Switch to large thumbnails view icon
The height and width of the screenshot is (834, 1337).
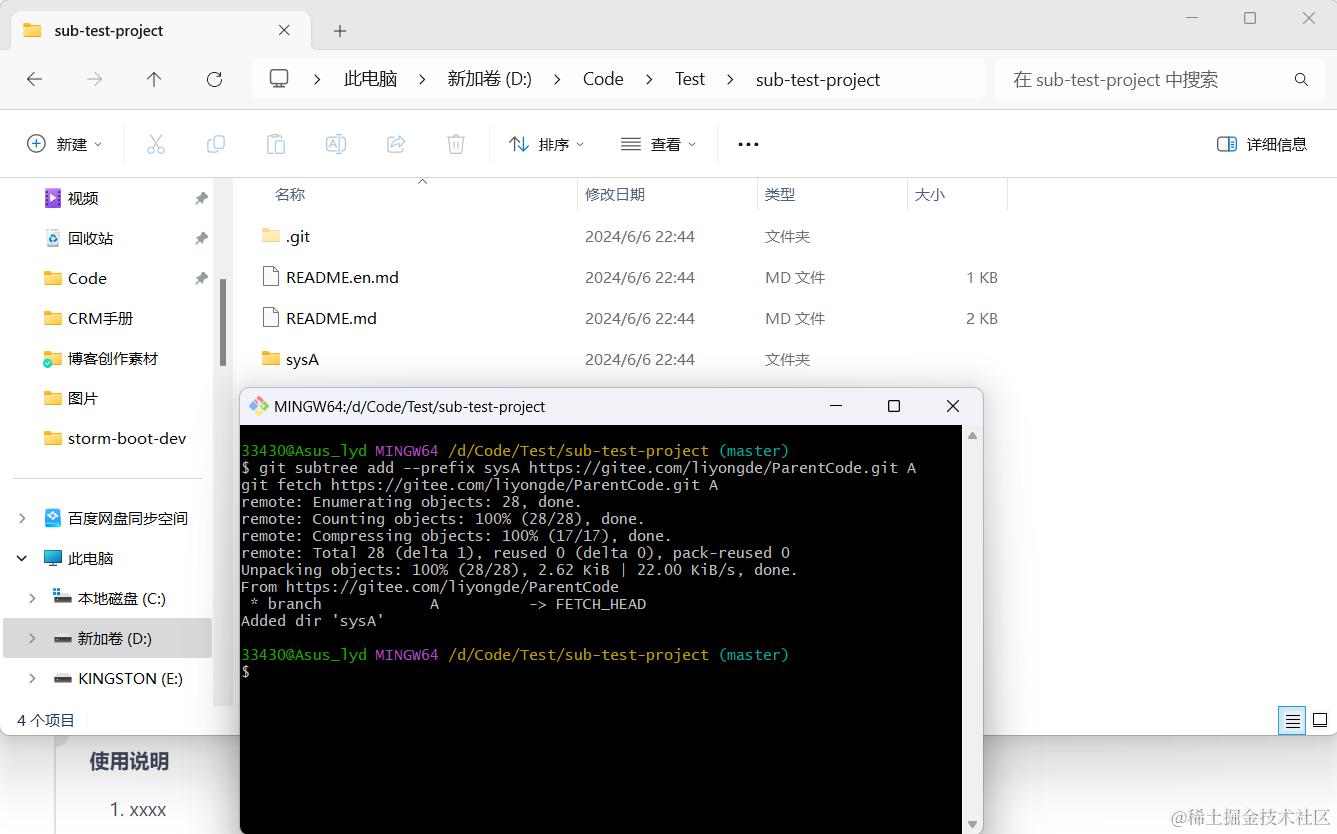point(1320,720)
